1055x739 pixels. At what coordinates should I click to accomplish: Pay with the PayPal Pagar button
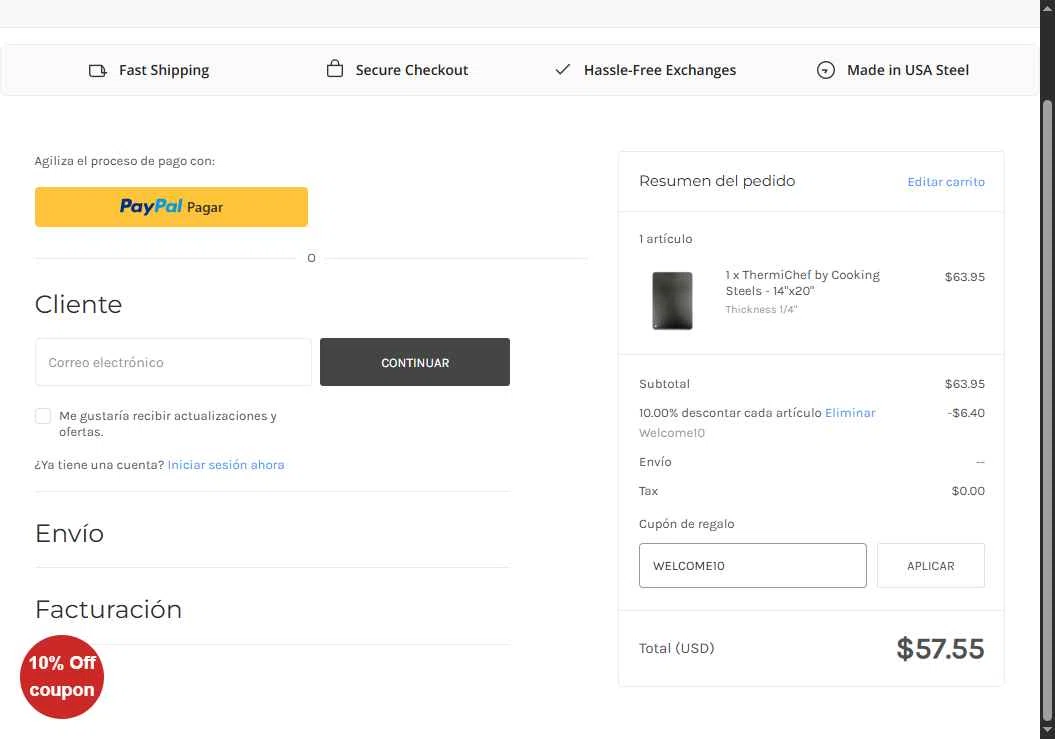point(172,207)
